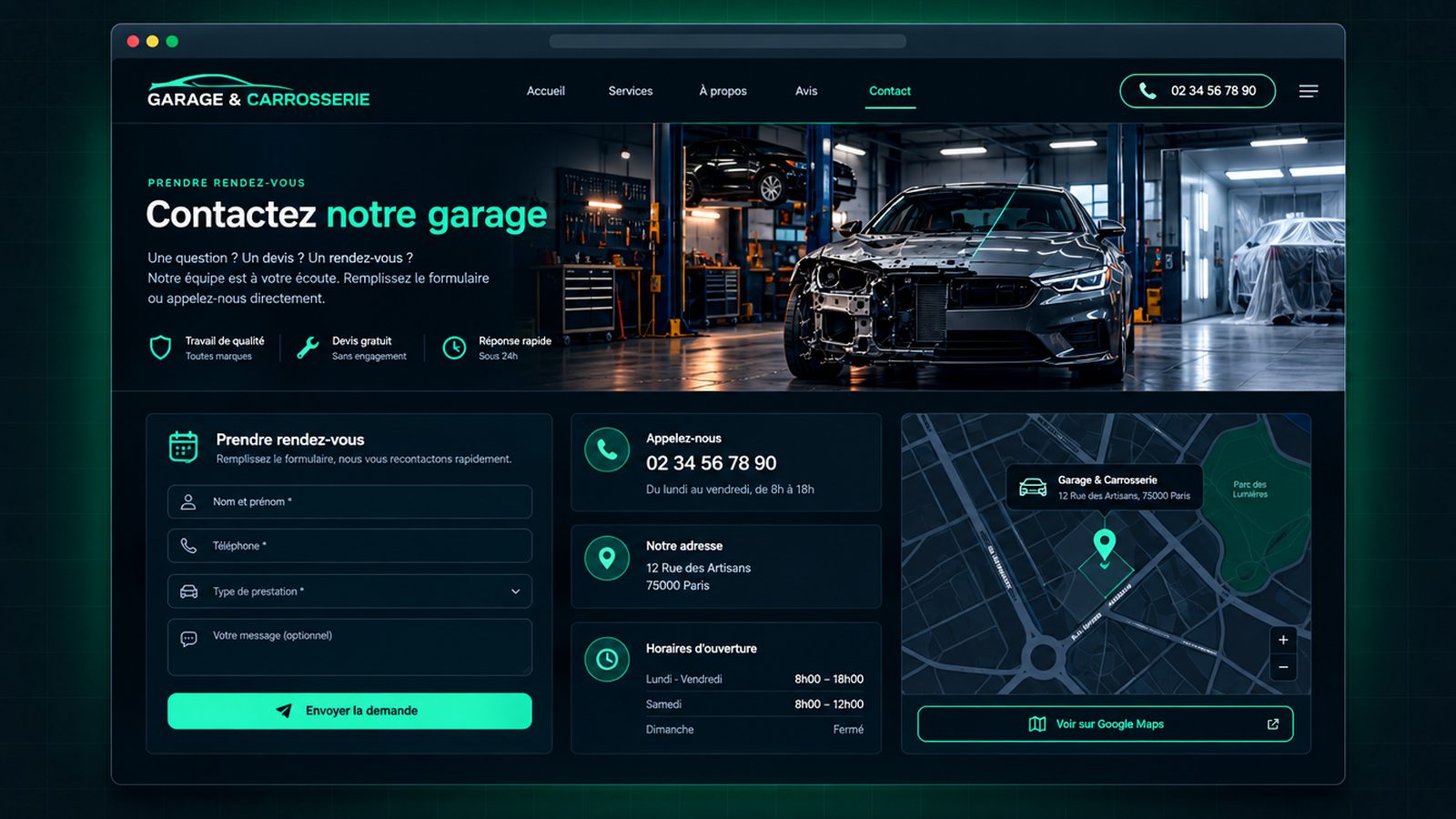Click the Parc des Lumières map label

(x=1250, y=490)
